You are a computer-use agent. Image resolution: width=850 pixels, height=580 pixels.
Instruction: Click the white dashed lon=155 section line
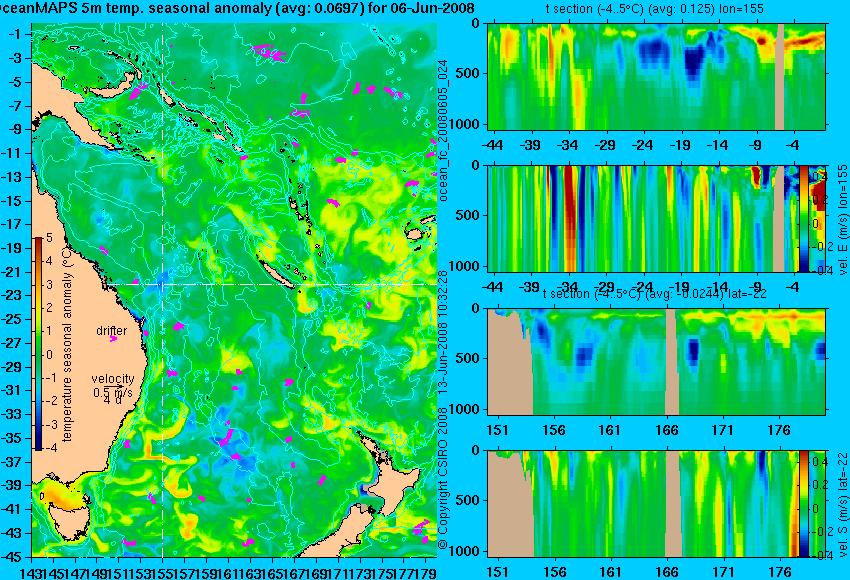coord(163,290)
